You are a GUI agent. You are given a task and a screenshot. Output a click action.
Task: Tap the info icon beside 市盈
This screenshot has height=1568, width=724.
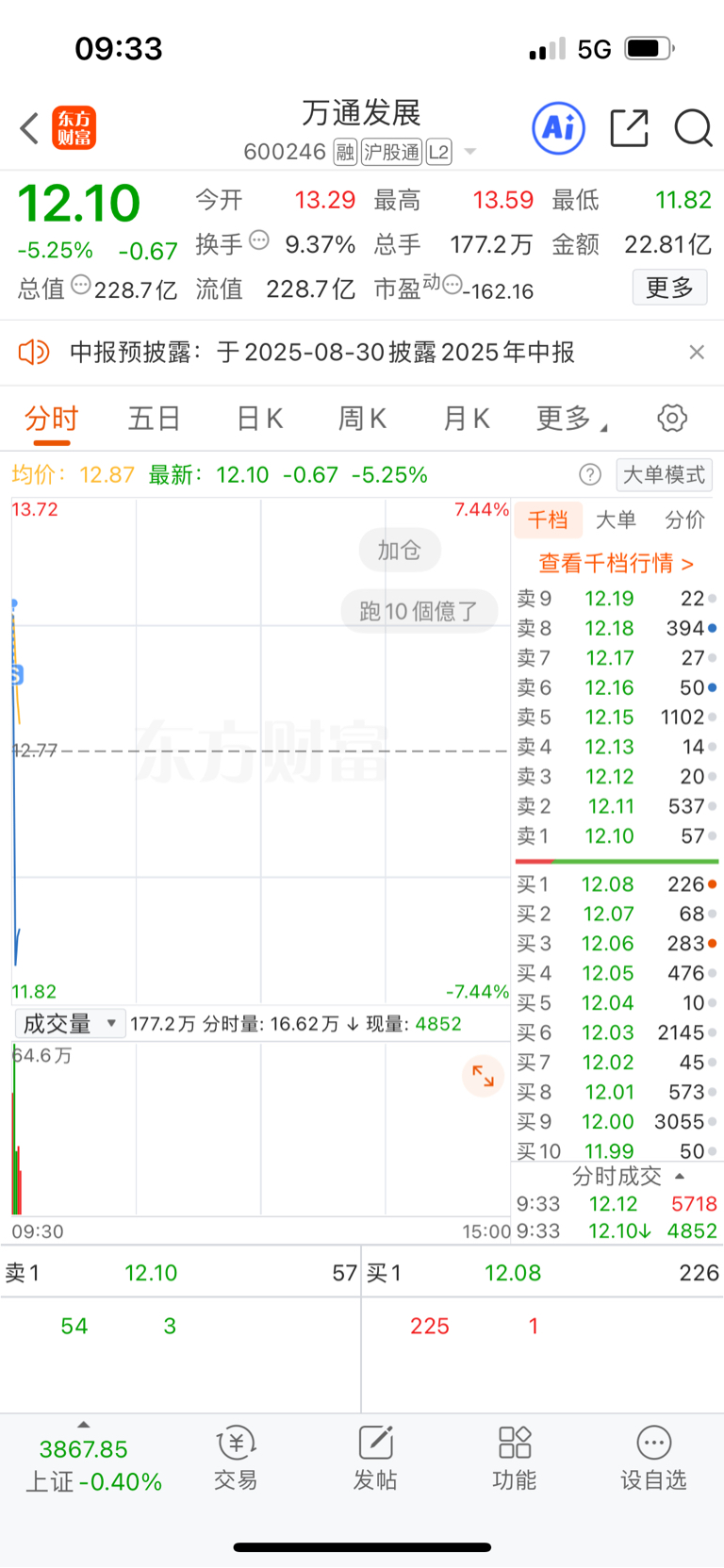click(x=452, y=284)
